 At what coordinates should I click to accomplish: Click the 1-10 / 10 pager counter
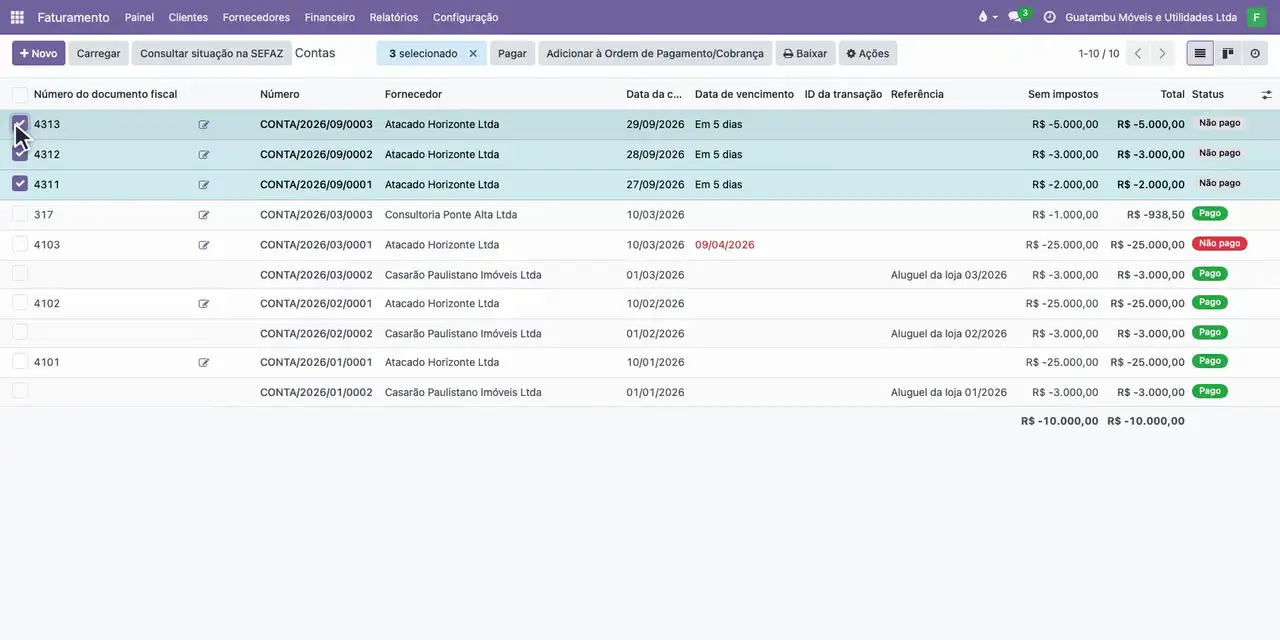[x=1099, y=53]
